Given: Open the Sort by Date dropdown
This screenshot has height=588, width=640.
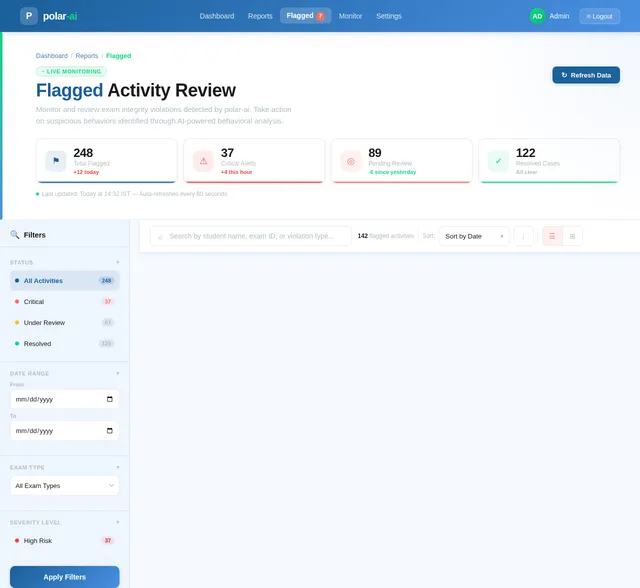Looking at the screenshot, I should click(474, 236).
